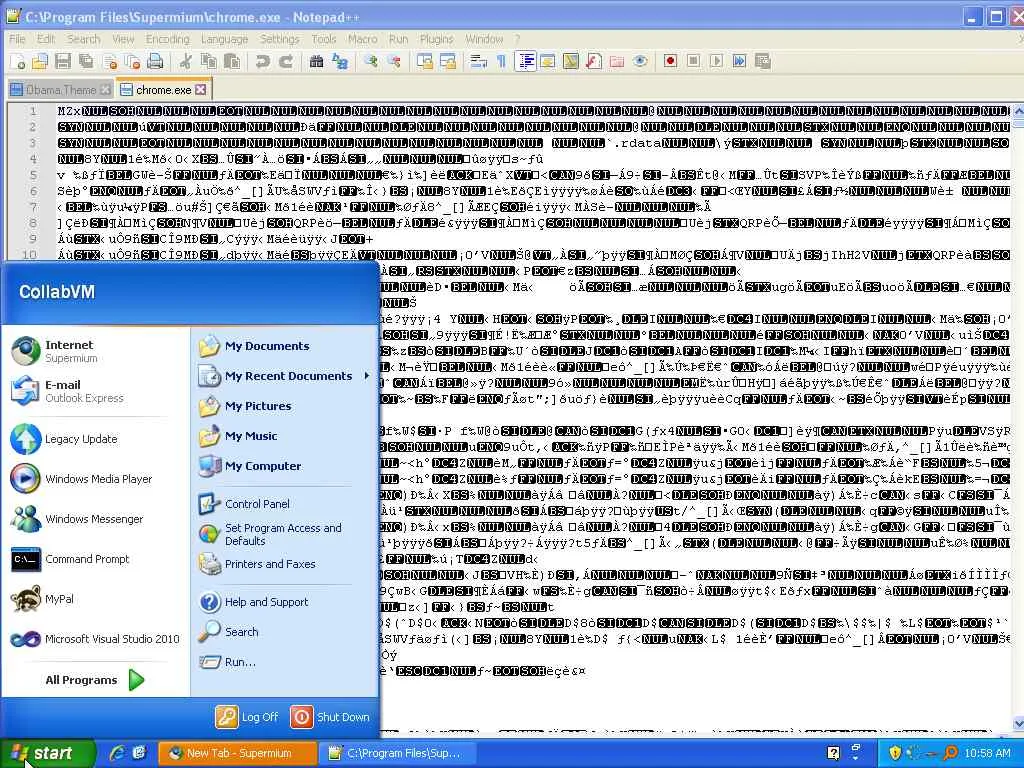Switch to the Obama.Theme tab
This screenshot has width=1024, height=768.
coord(60,89)
